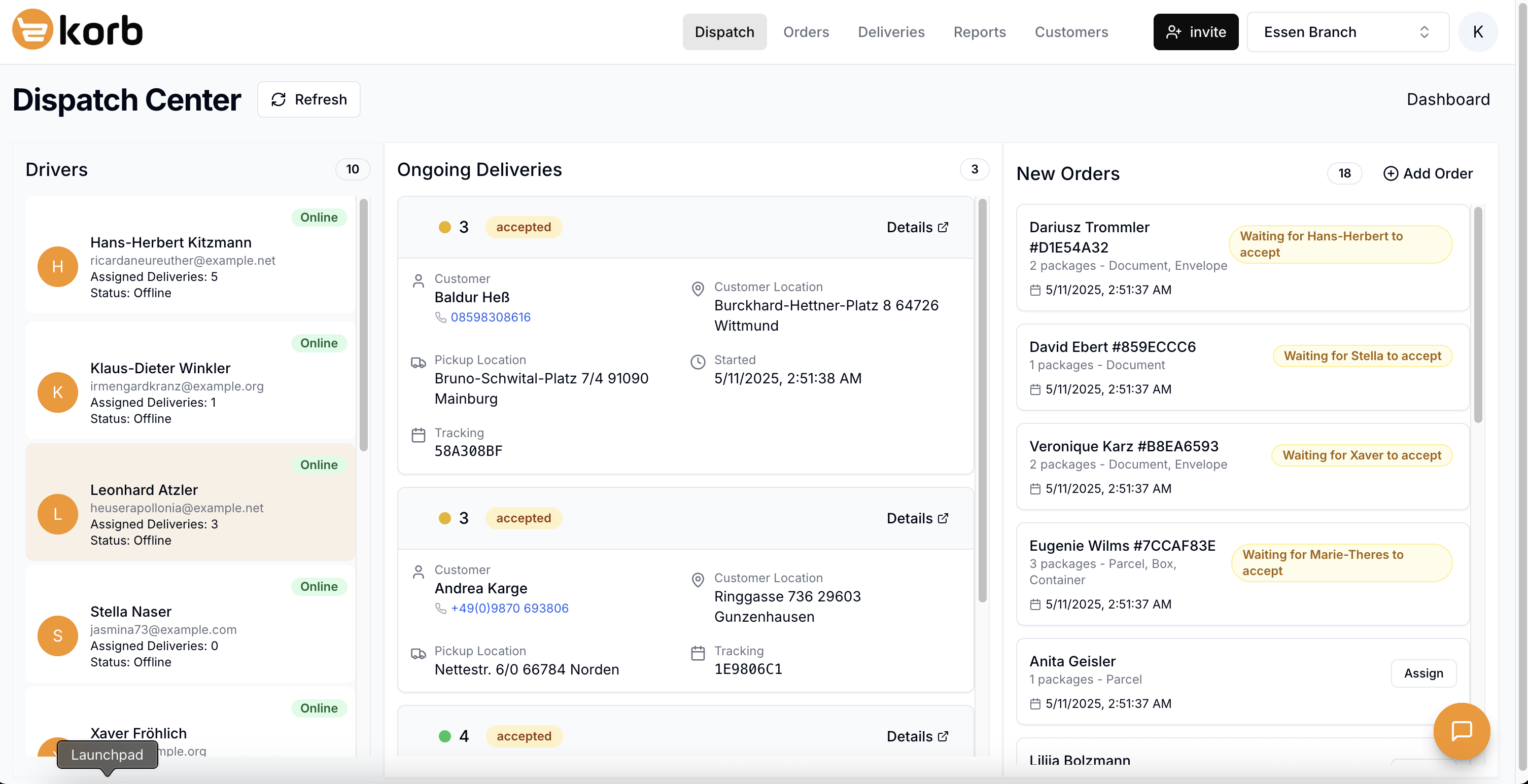Image resolution: width=1528 pixels, height=784 pixels.
Task: Call phone number 08598308616
Action: click(x=491, y=317)
